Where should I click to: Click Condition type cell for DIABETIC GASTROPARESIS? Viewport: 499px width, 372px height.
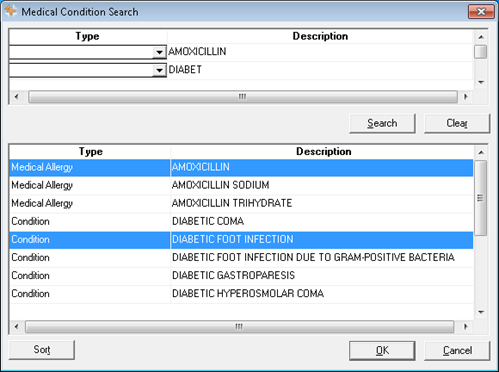(x=90, y=276)
